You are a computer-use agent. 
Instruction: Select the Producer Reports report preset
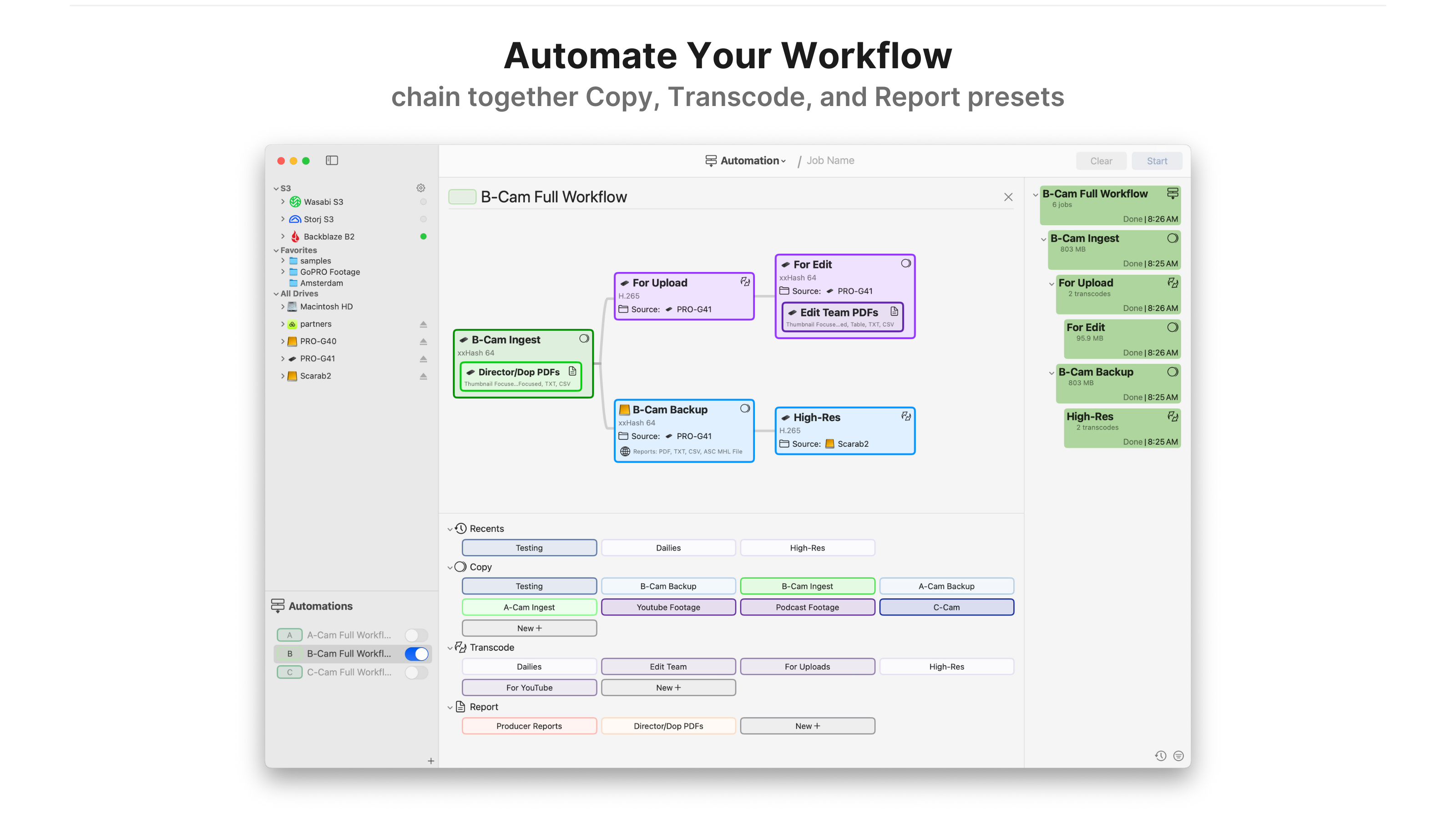[529, 726]
